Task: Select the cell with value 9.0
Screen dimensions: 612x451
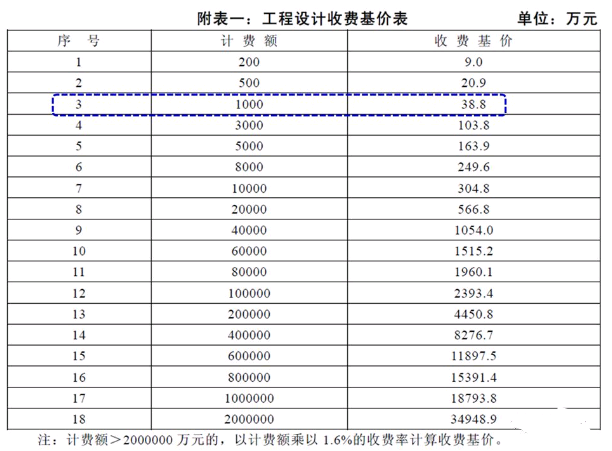Action: click(474, 62)
